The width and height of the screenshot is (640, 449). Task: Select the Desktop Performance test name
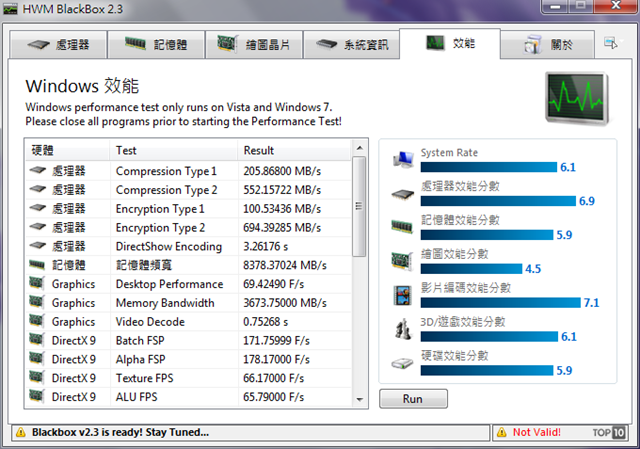point(169,284)
